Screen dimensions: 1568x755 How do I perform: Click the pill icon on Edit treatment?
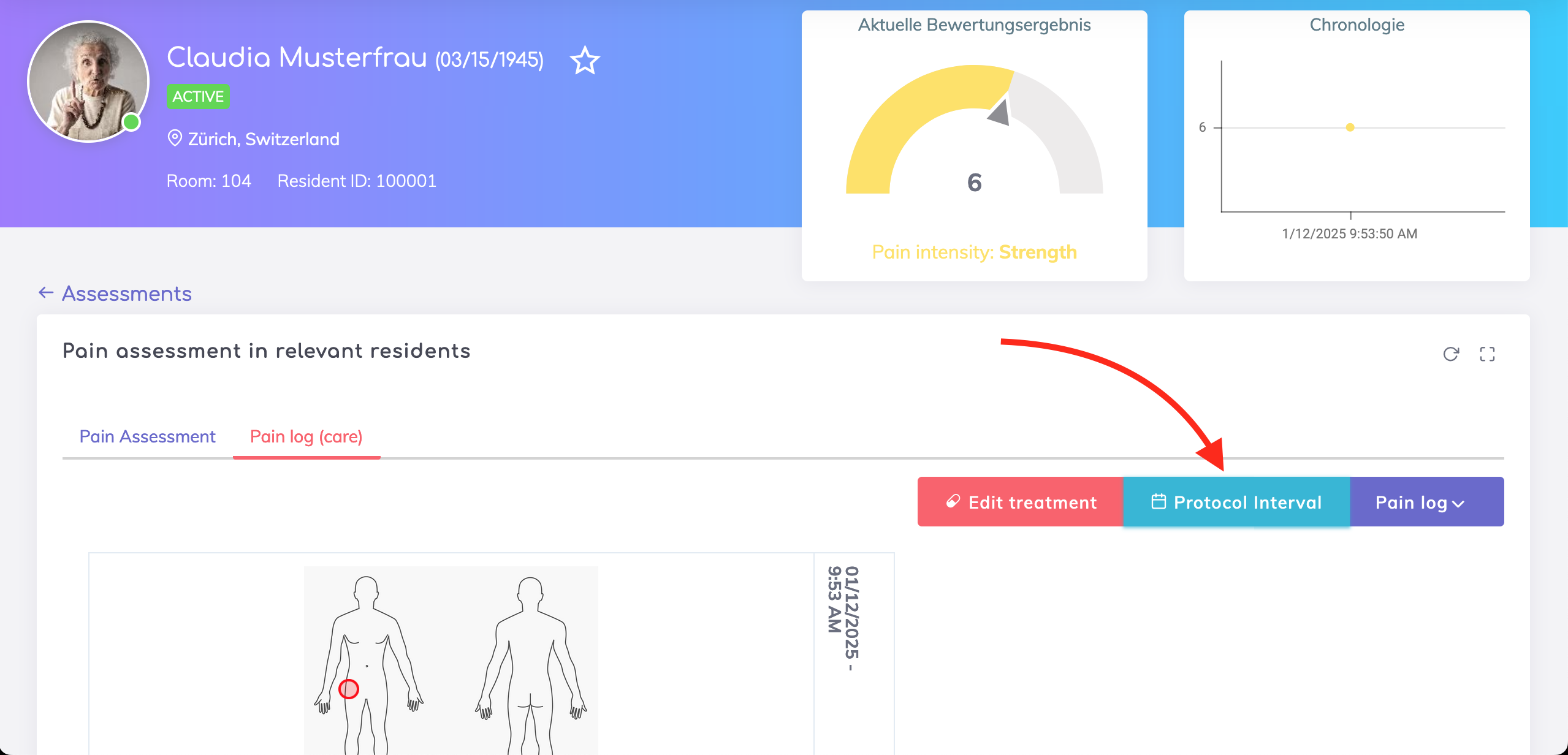coord(953,501)
